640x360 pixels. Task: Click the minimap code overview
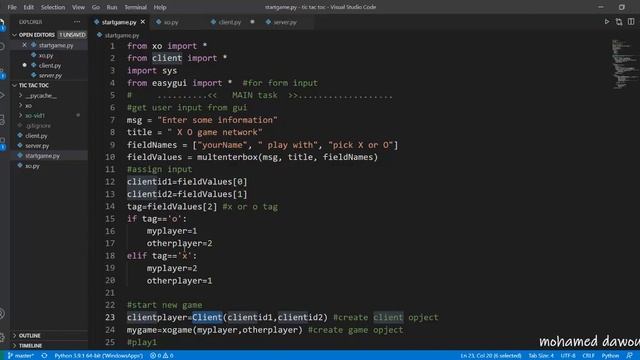pyautogui.click(x=624, y=64)
